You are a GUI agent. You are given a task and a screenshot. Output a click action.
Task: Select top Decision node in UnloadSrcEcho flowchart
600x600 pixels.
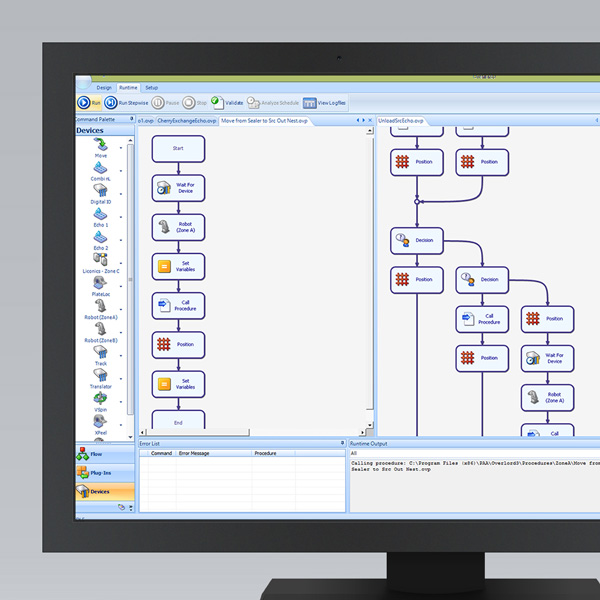click(x=417, y=241)
